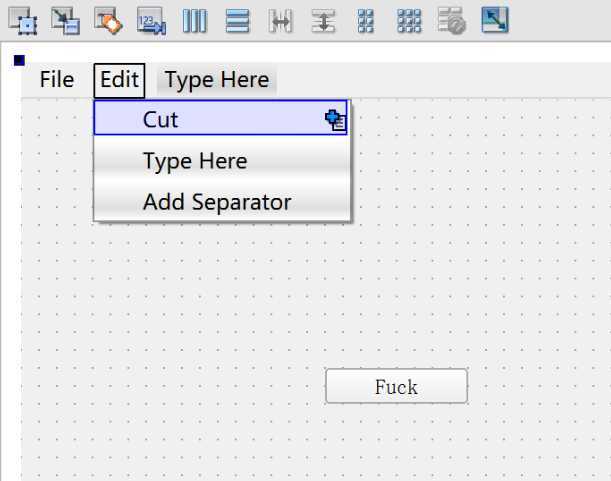Click the menu bar Type Here placeholder
The image size is (611, 481).
(x=217, y=80)
